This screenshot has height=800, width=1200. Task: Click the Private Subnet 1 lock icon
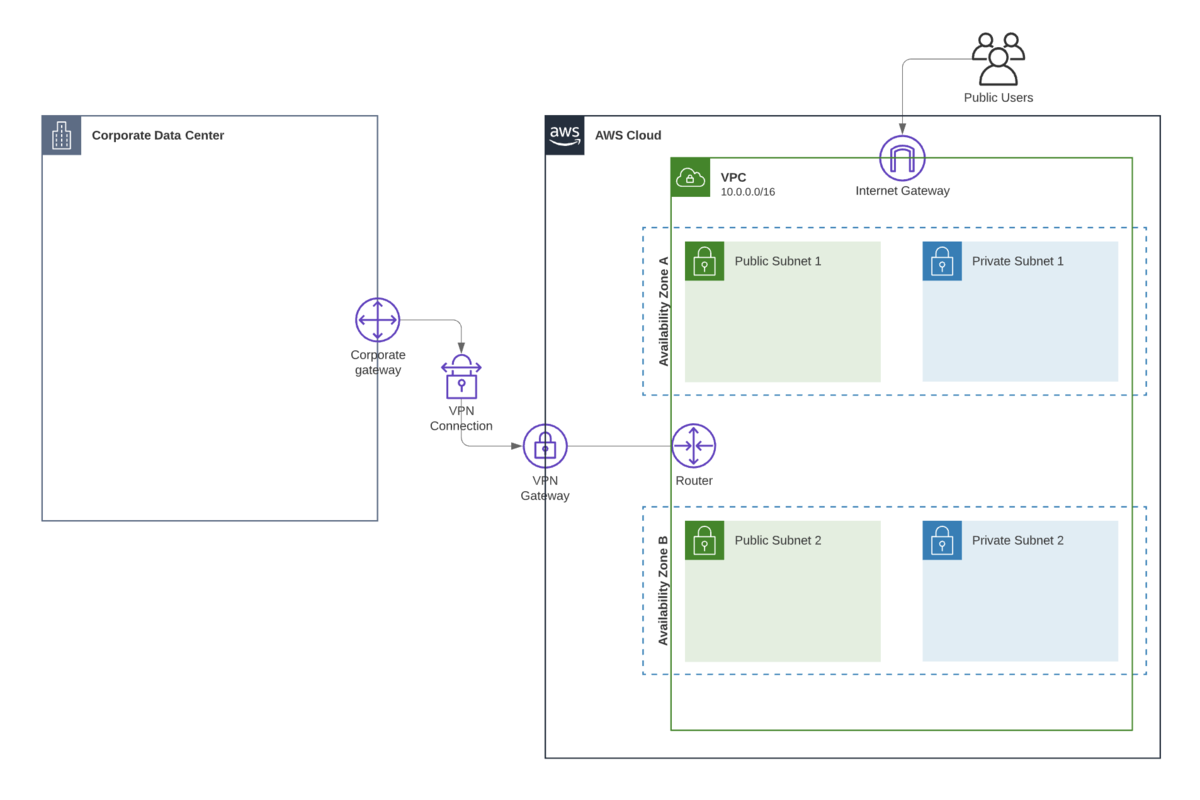pos(942,261)
